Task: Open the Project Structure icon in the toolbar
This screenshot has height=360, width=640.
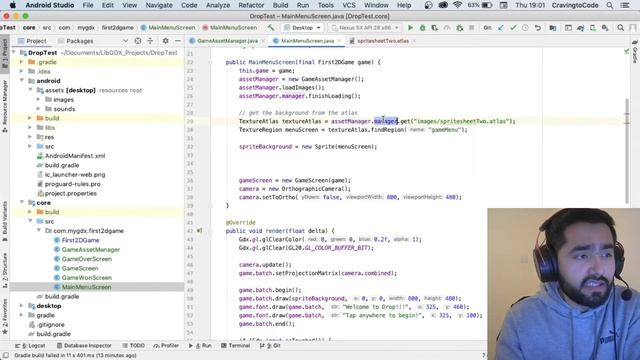Action: pos(553,28)
